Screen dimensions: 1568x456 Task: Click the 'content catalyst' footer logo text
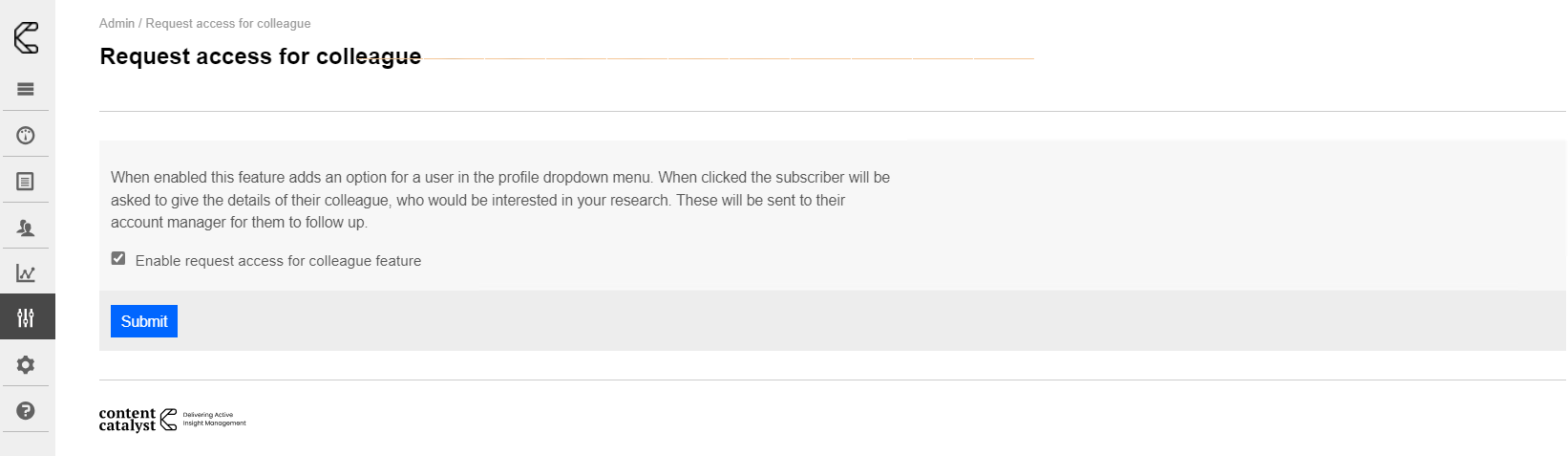tap(127, 420)
